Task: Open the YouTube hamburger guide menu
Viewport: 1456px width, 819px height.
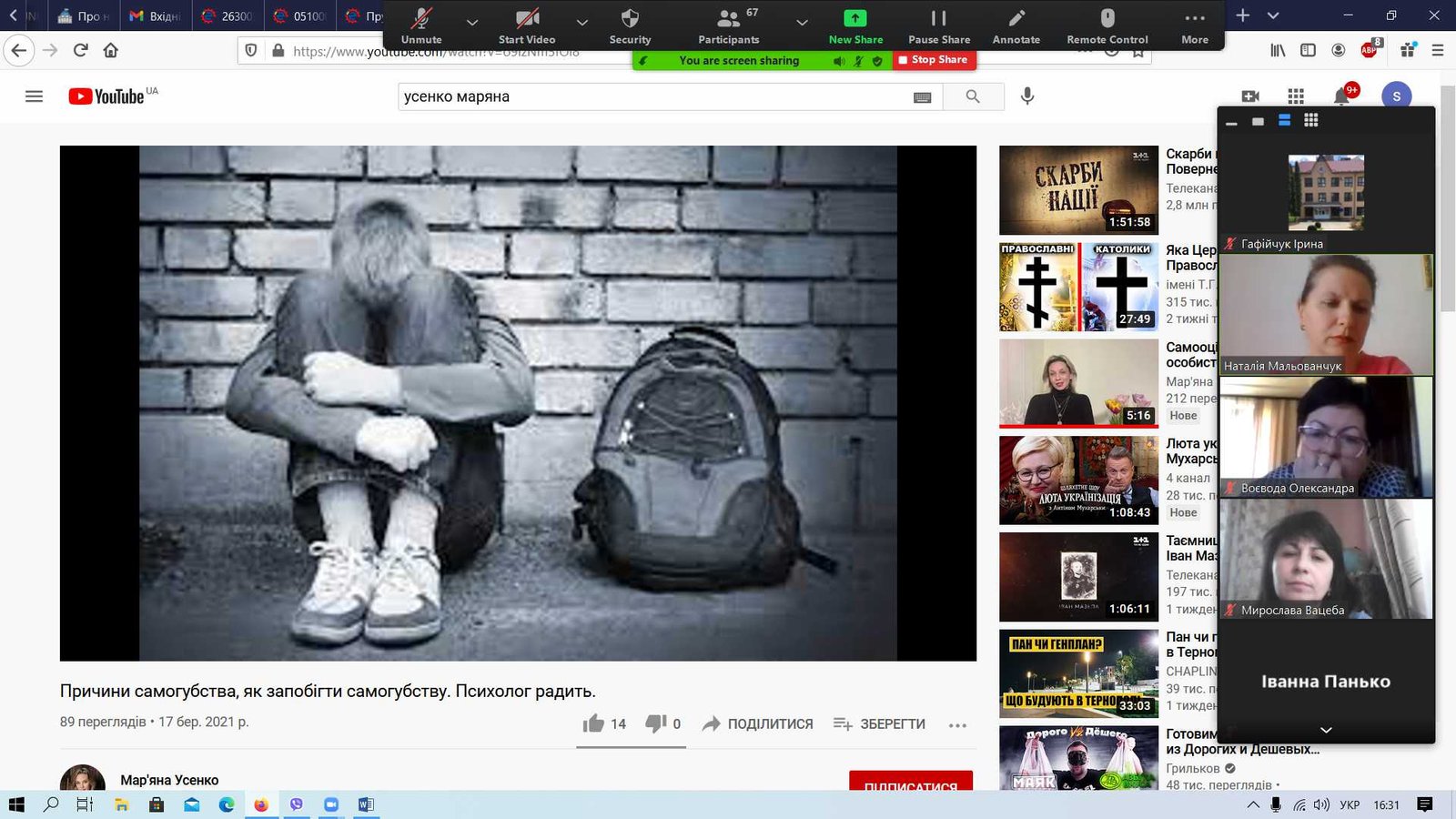Action: tap(34, 96)
